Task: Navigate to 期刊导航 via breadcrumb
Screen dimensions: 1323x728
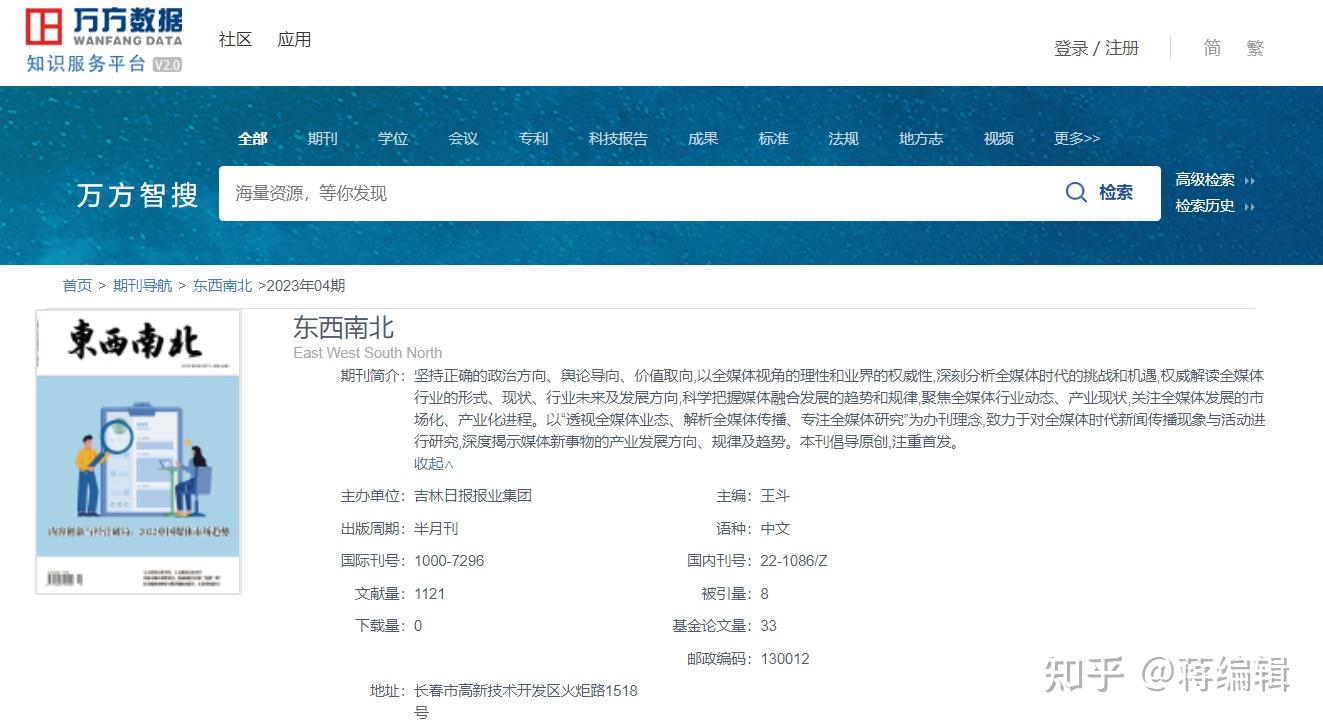Action: (x=144, y=285)
